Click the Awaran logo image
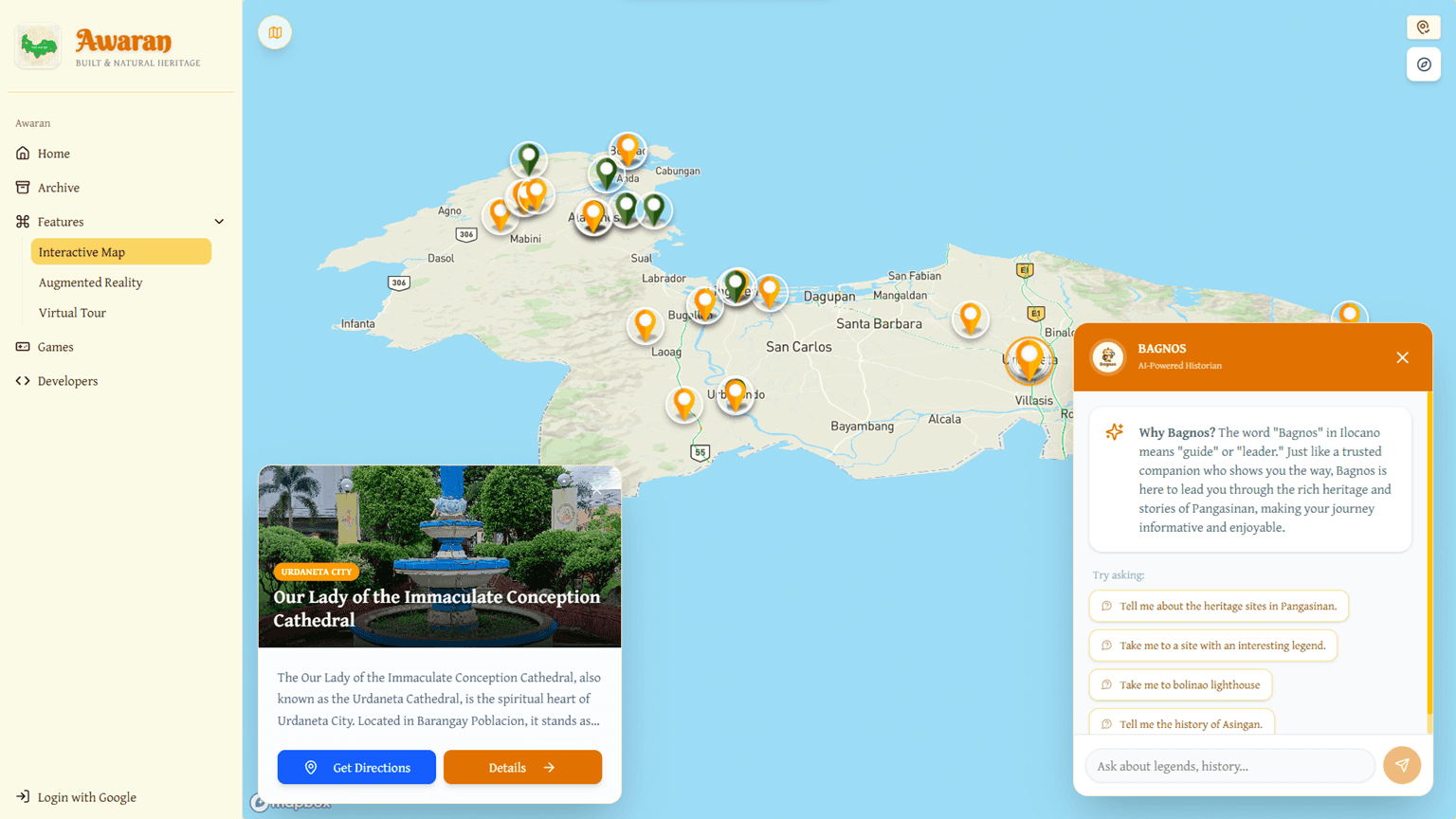Viewport: 1456px width, 819px height. 38,46
